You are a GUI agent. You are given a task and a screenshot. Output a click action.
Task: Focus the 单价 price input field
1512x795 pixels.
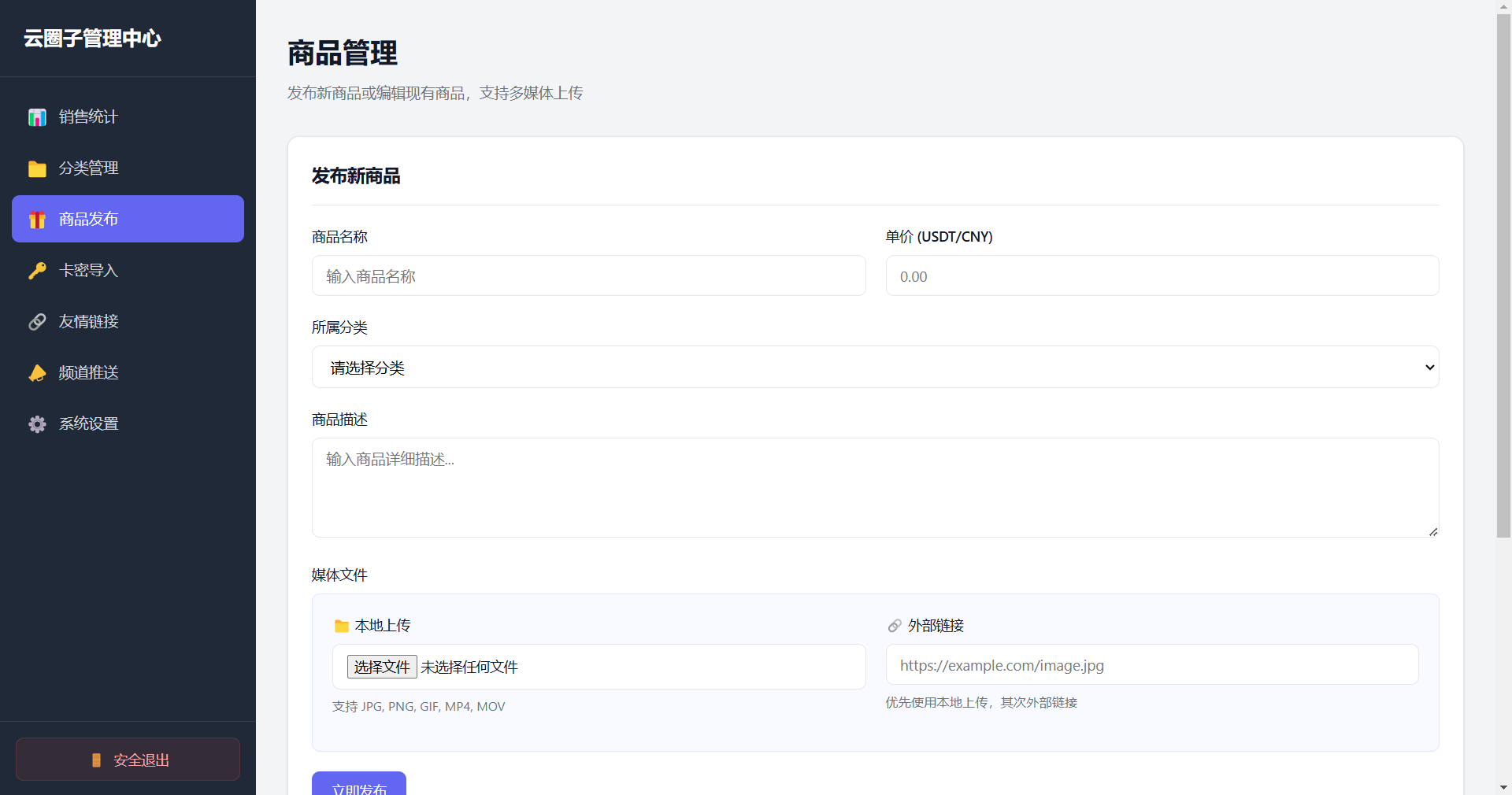click(x=1162, y=275)
